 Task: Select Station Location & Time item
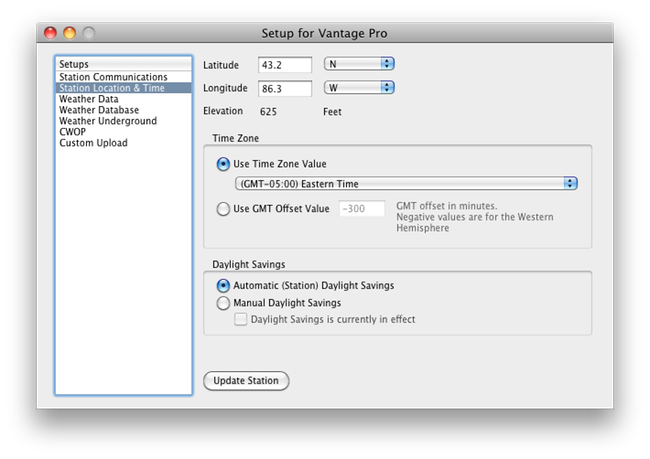(x=124, y=88)
